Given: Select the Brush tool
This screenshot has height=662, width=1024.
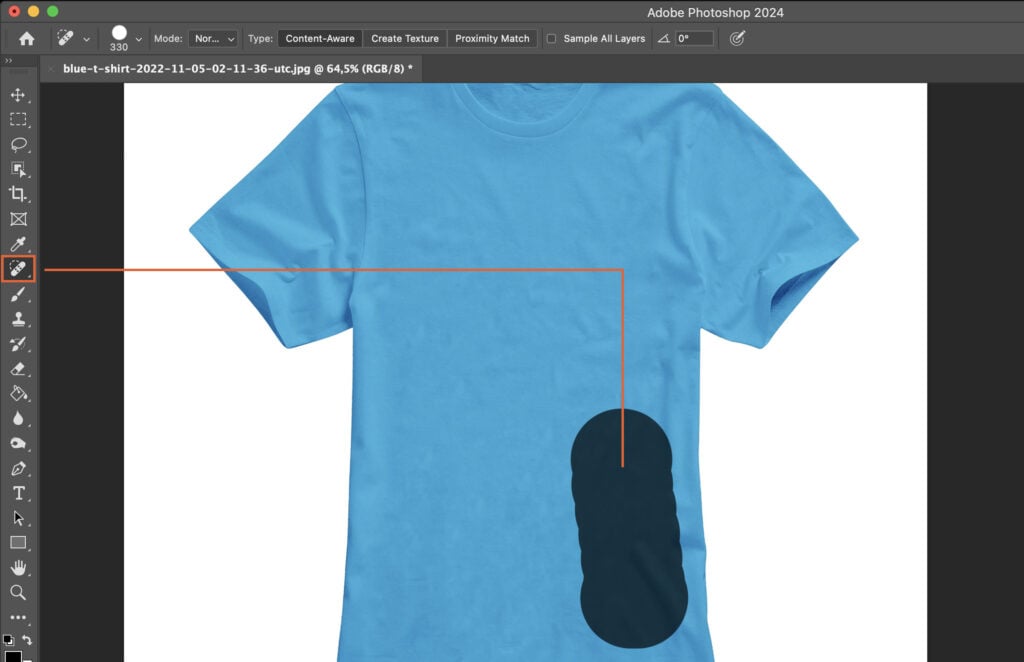Looking at the screenshot, I should tap(18, 293).
